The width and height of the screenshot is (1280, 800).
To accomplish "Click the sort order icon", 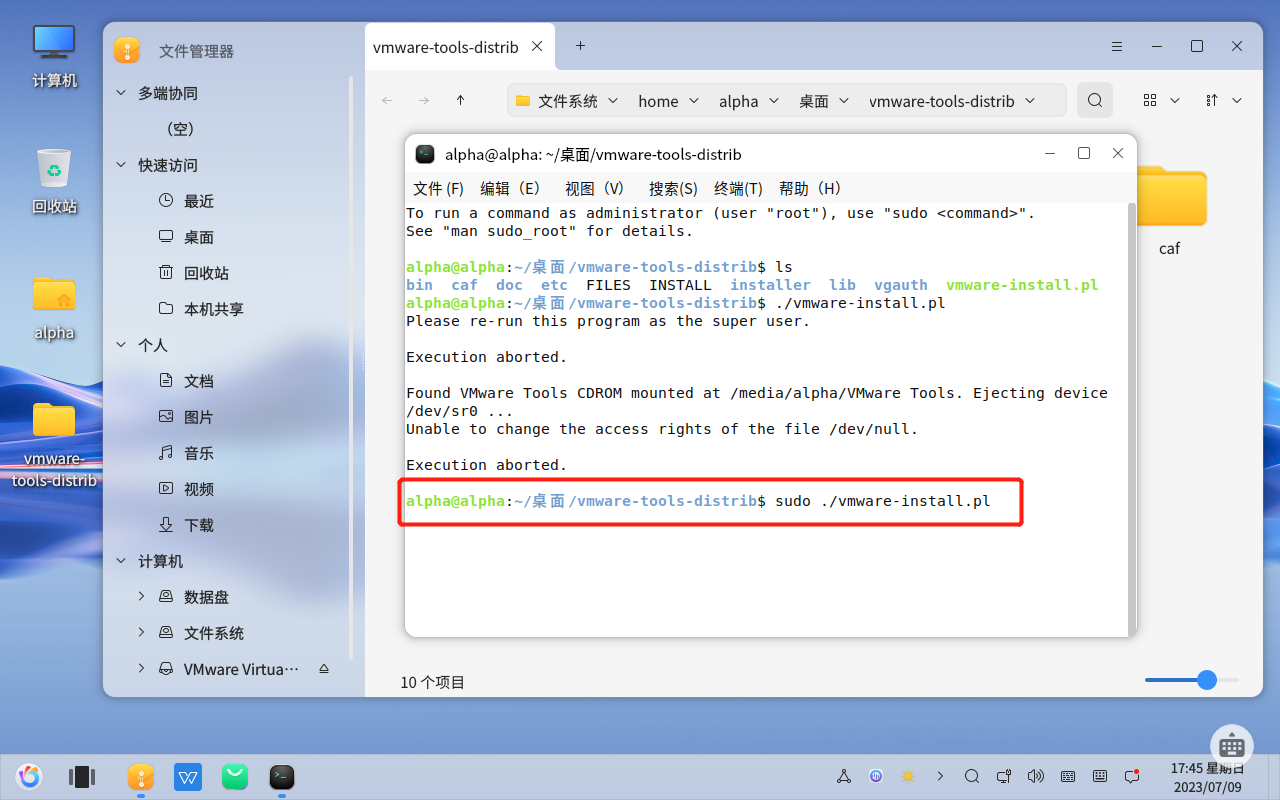I will click(1212, 100).
